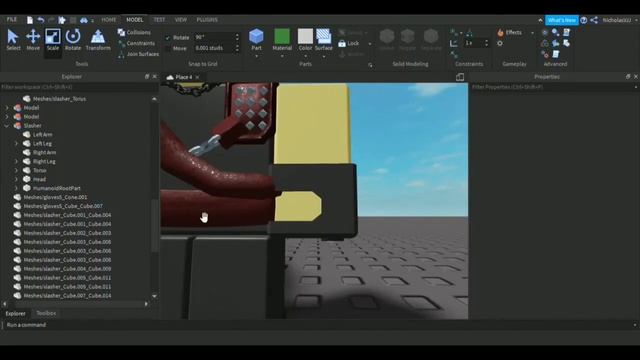Image resolution: width=640 pixels, height=360 pixels.
Task: Select the Place 4 document tab
Action: [183, 77]
